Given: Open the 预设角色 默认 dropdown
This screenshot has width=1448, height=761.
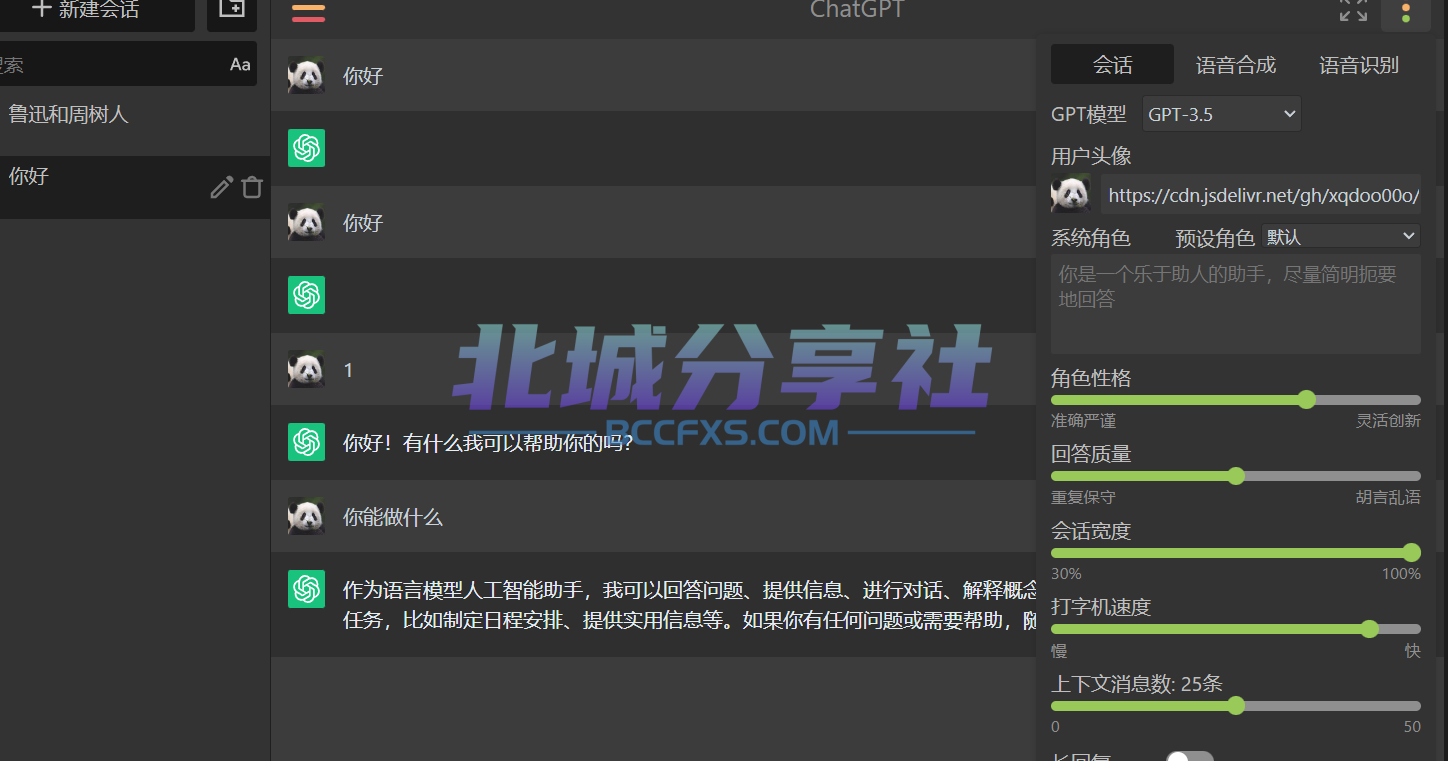Looking at the screenshot, I should (1341, 237).
